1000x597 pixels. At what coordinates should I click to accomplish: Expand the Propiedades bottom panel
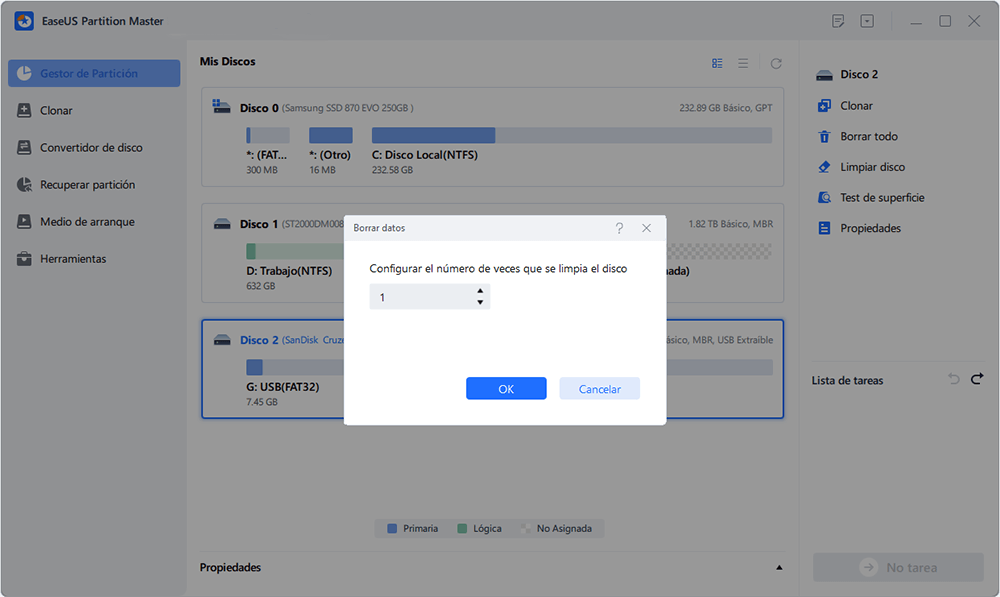pos(779,567)
